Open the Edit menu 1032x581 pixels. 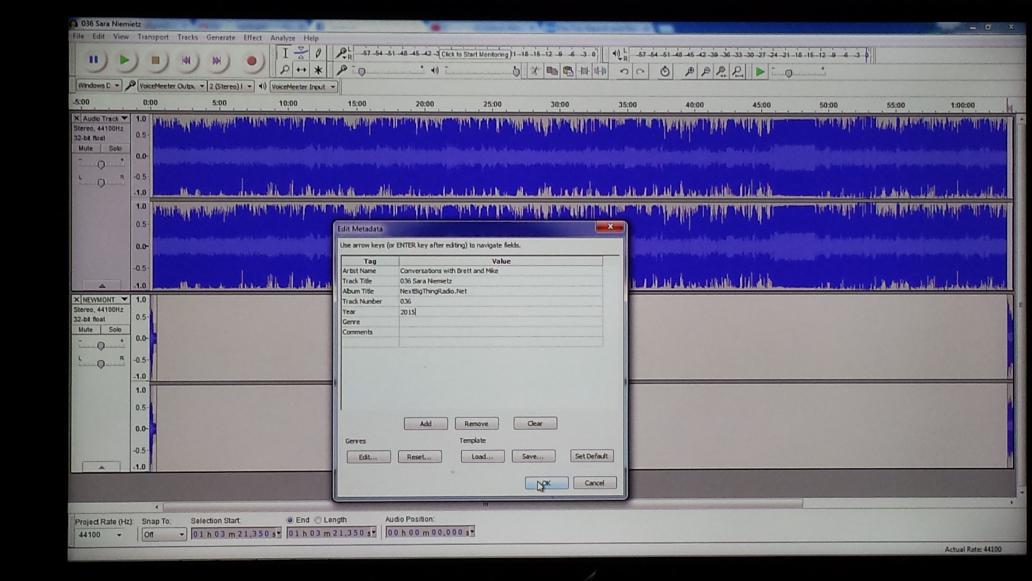99,37
